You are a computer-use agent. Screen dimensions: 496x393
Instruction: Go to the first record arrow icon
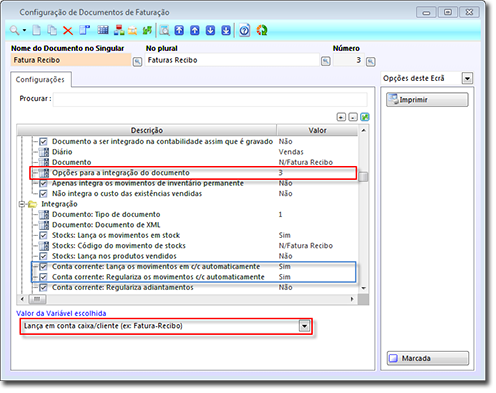(179, 30)
